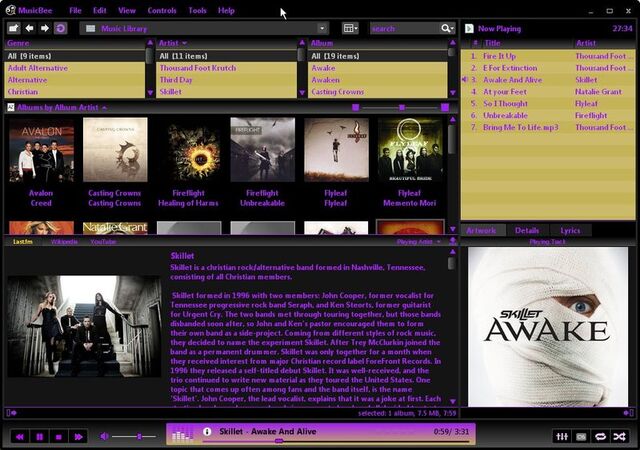Go back with the left arrow
Screen dimensions: 640x450
(29, 28)
